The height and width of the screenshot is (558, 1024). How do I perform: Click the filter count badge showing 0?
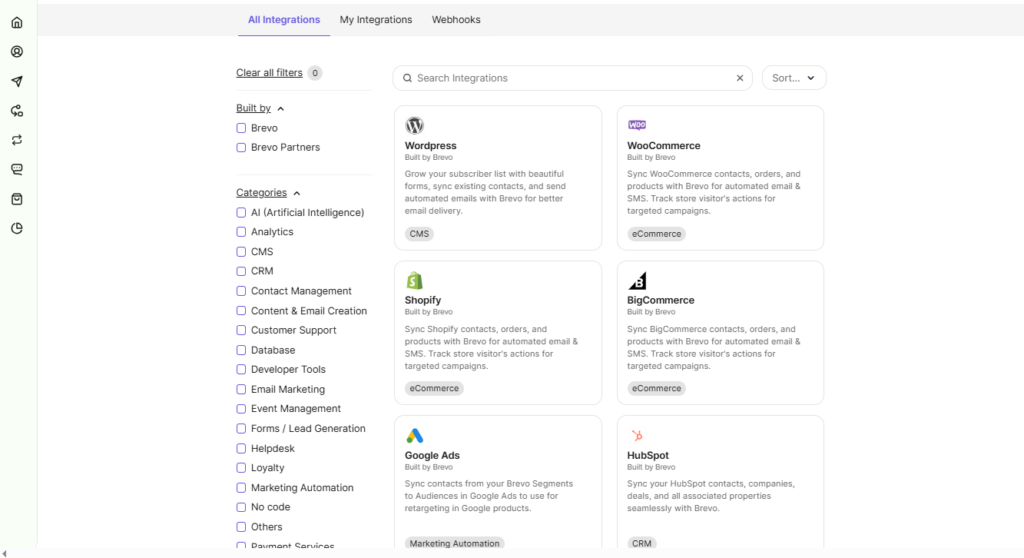click(x=315, y=73)
